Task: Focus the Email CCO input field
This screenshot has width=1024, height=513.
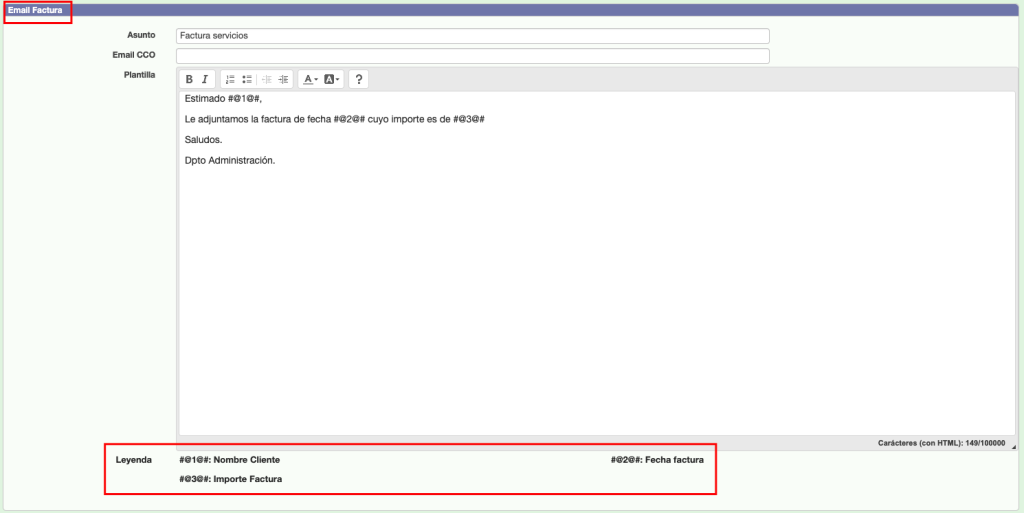Action: click(x=472, y=56)
